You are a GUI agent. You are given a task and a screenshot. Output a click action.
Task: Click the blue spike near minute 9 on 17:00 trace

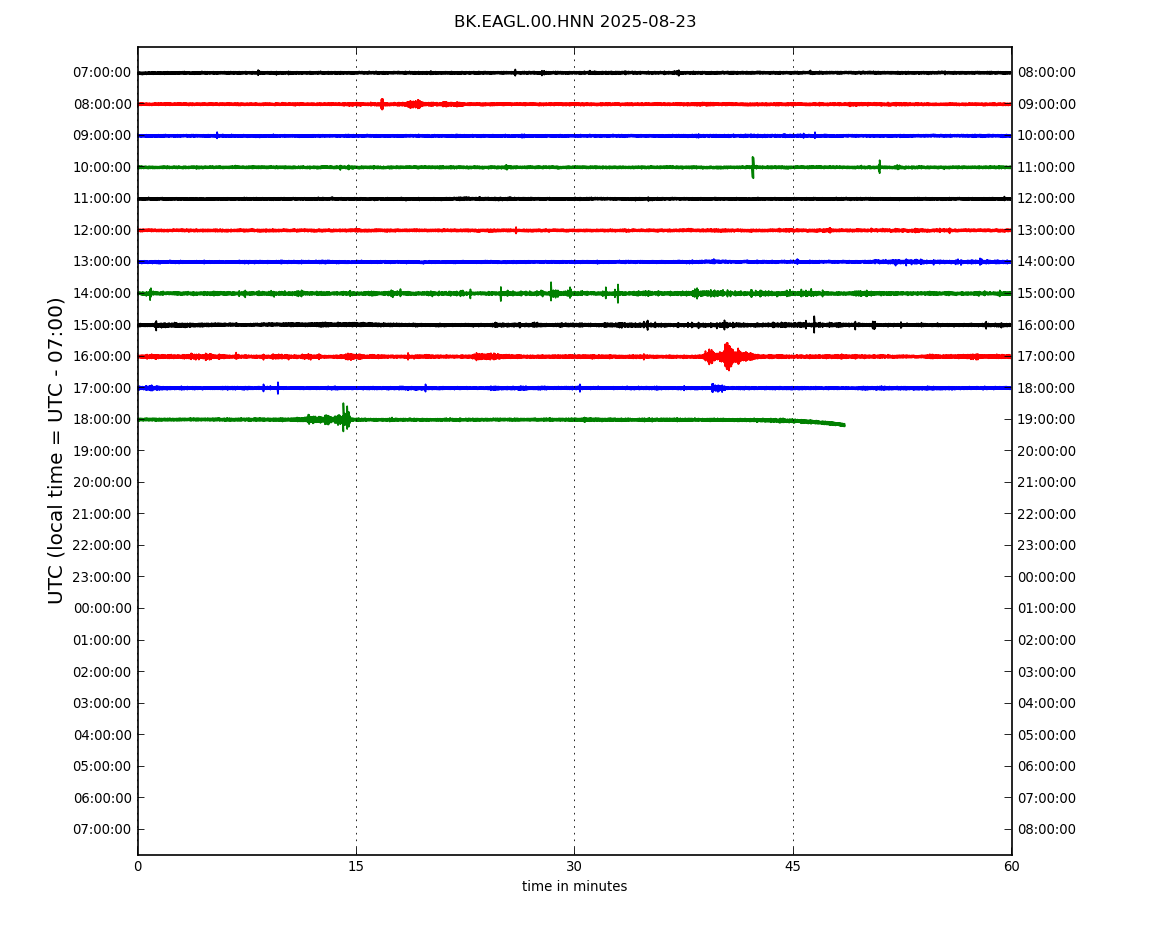pyautogui.click(x=277, y=388)
